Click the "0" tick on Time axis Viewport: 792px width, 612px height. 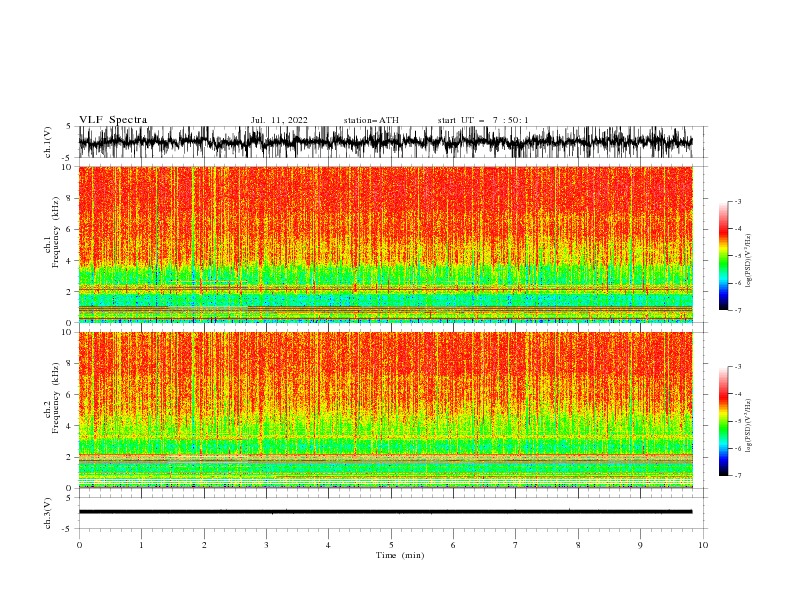point(79,545)
